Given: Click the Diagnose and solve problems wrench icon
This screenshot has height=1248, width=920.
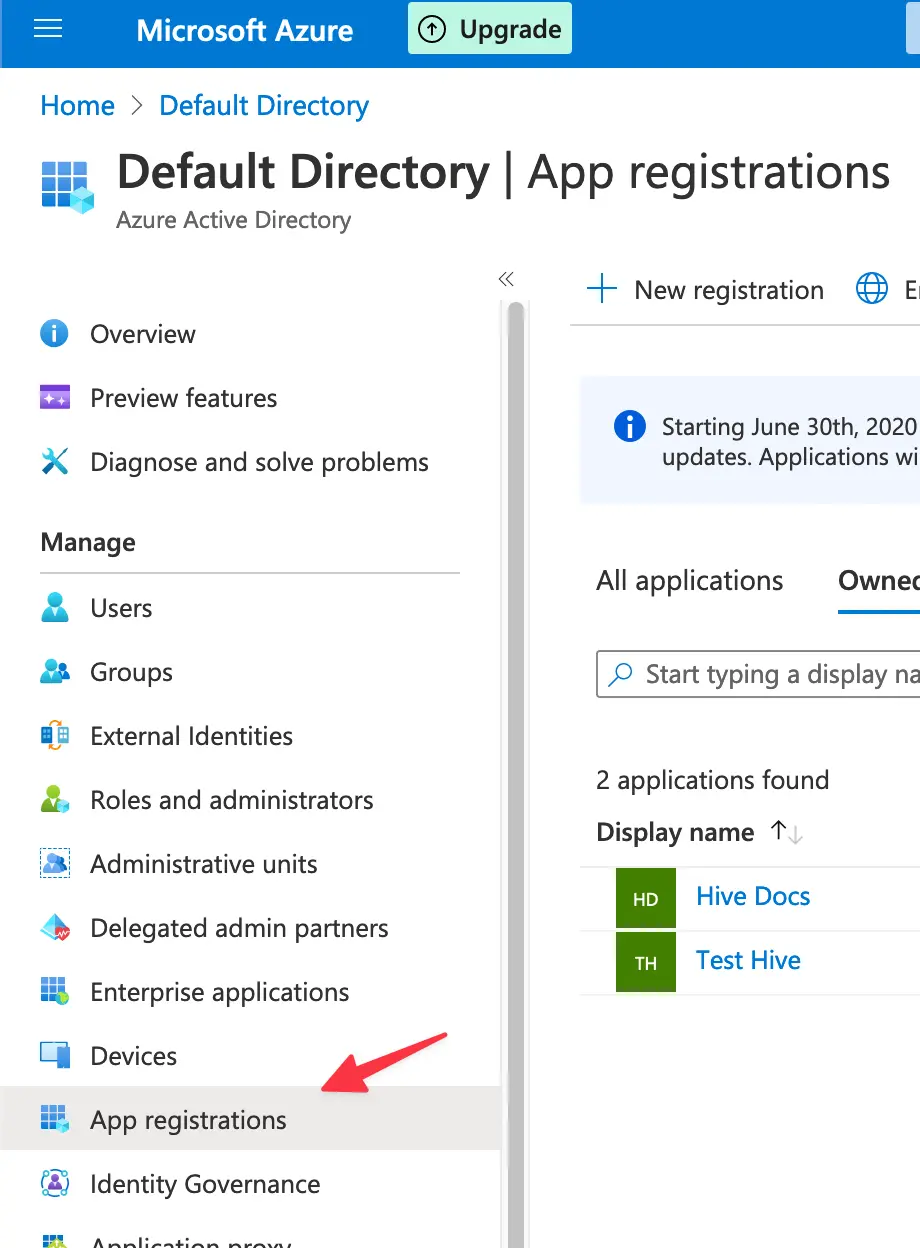Looking at the screenshot, I should click(x=54, y=462).
